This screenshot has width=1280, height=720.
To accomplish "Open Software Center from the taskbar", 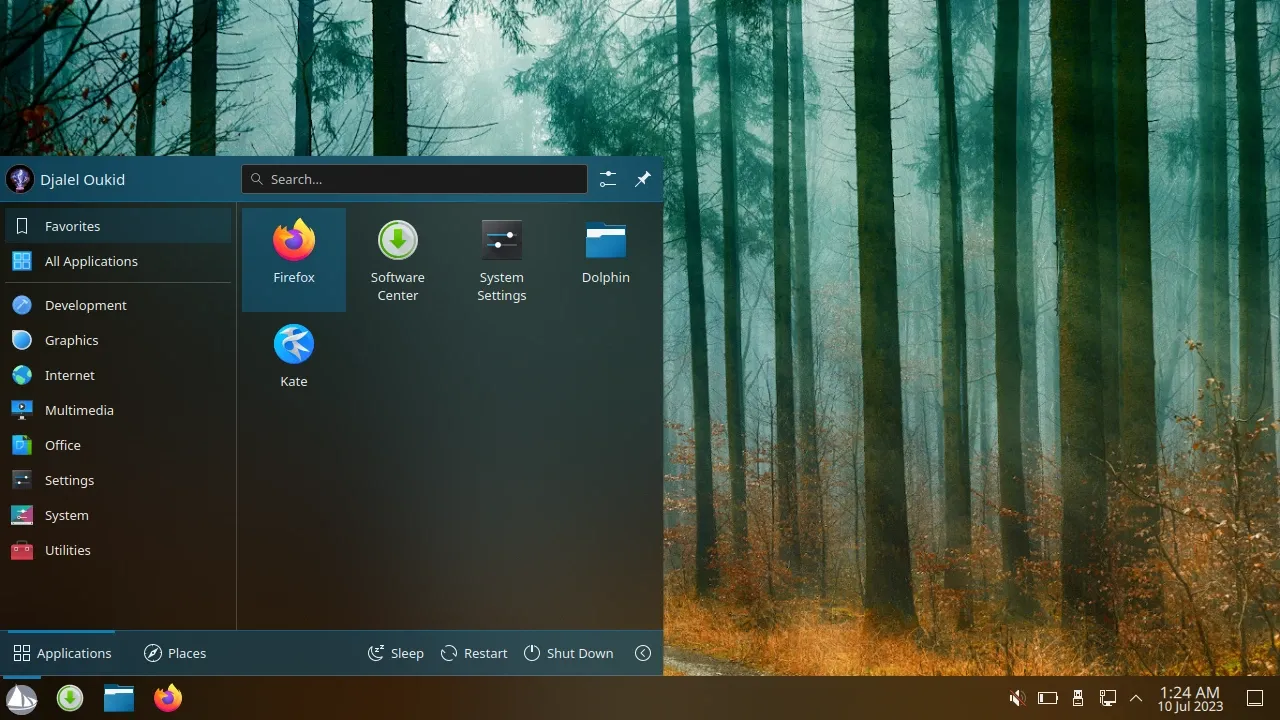I will click(70, 698).
